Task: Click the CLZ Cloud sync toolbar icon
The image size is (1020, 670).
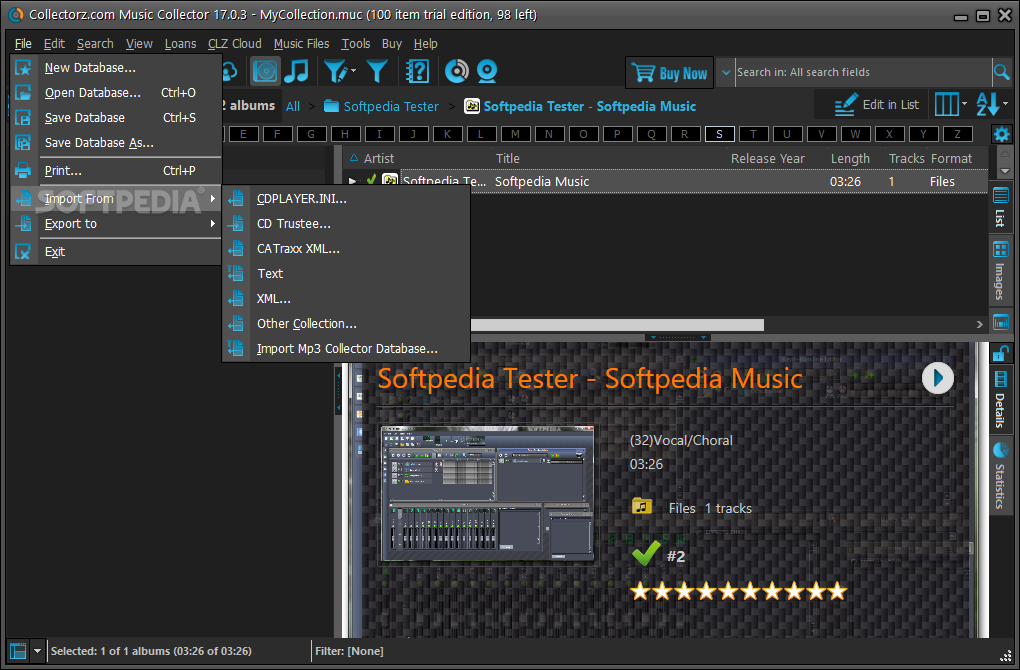Action: (x=230, y=71)
